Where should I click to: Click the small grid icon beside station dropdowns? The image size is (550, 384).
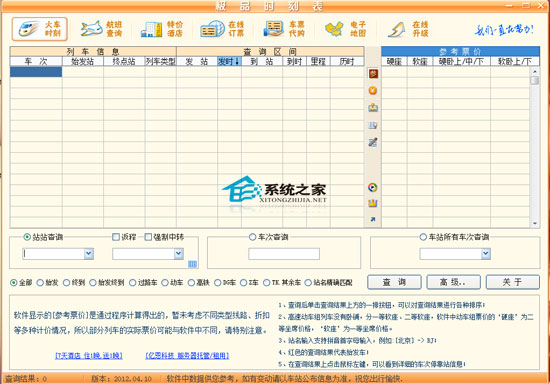point(192,264)
